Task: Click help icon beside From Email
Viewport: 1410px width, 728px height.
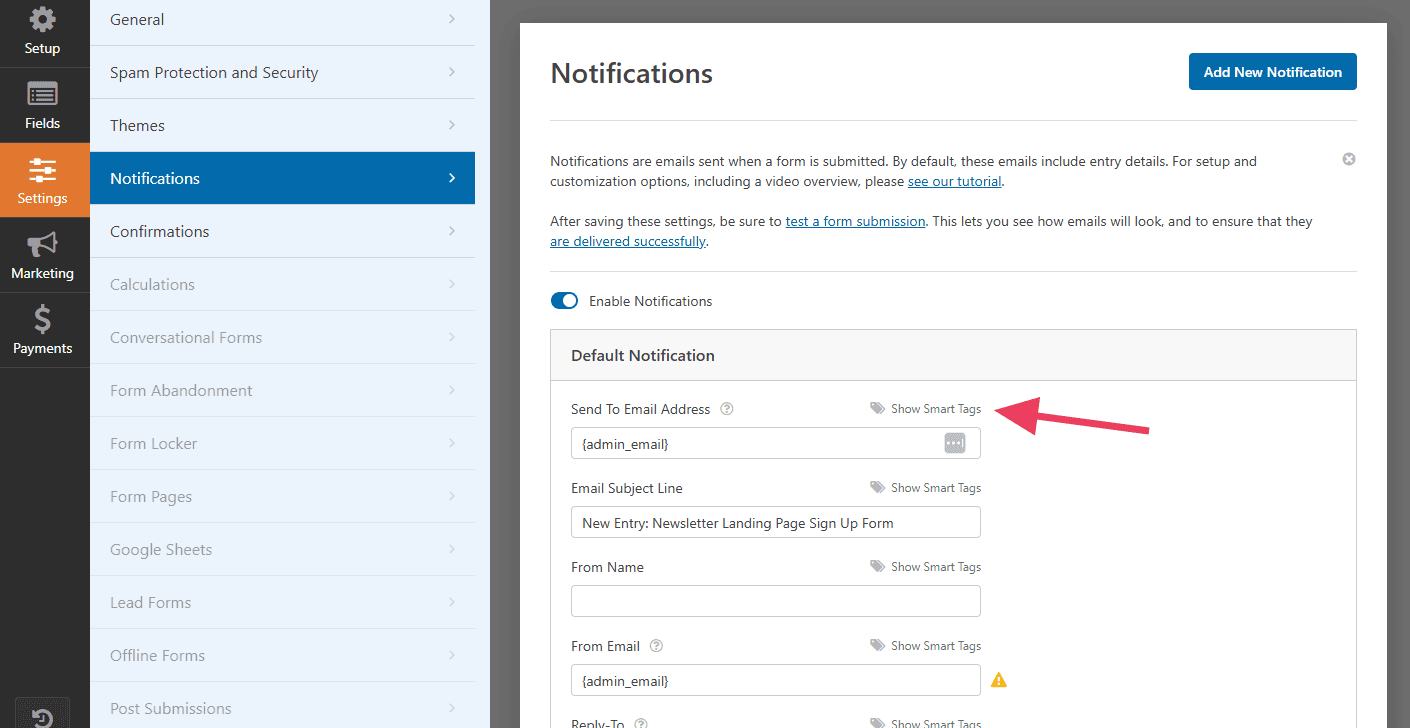Action: click(656, 646)
